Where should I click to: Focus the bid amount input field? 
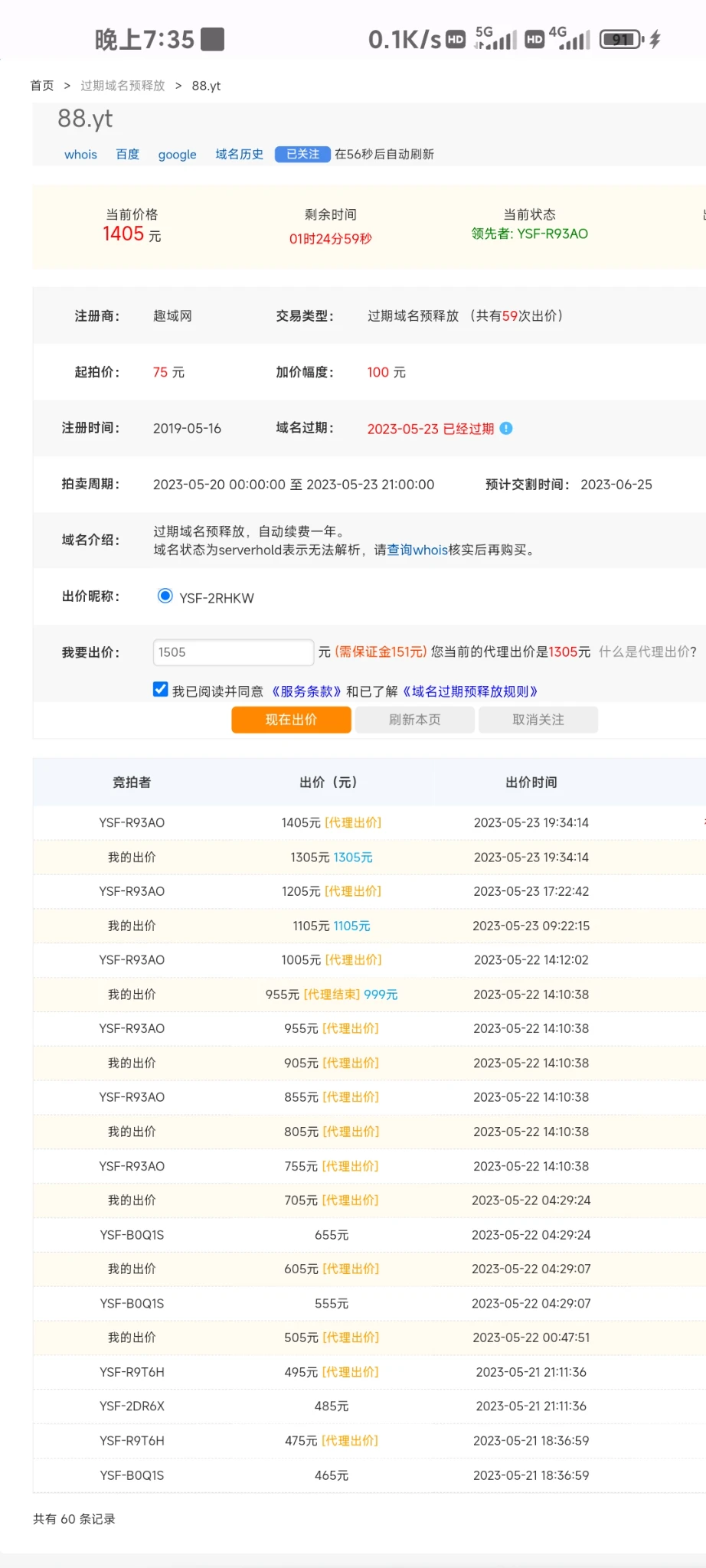233,652
